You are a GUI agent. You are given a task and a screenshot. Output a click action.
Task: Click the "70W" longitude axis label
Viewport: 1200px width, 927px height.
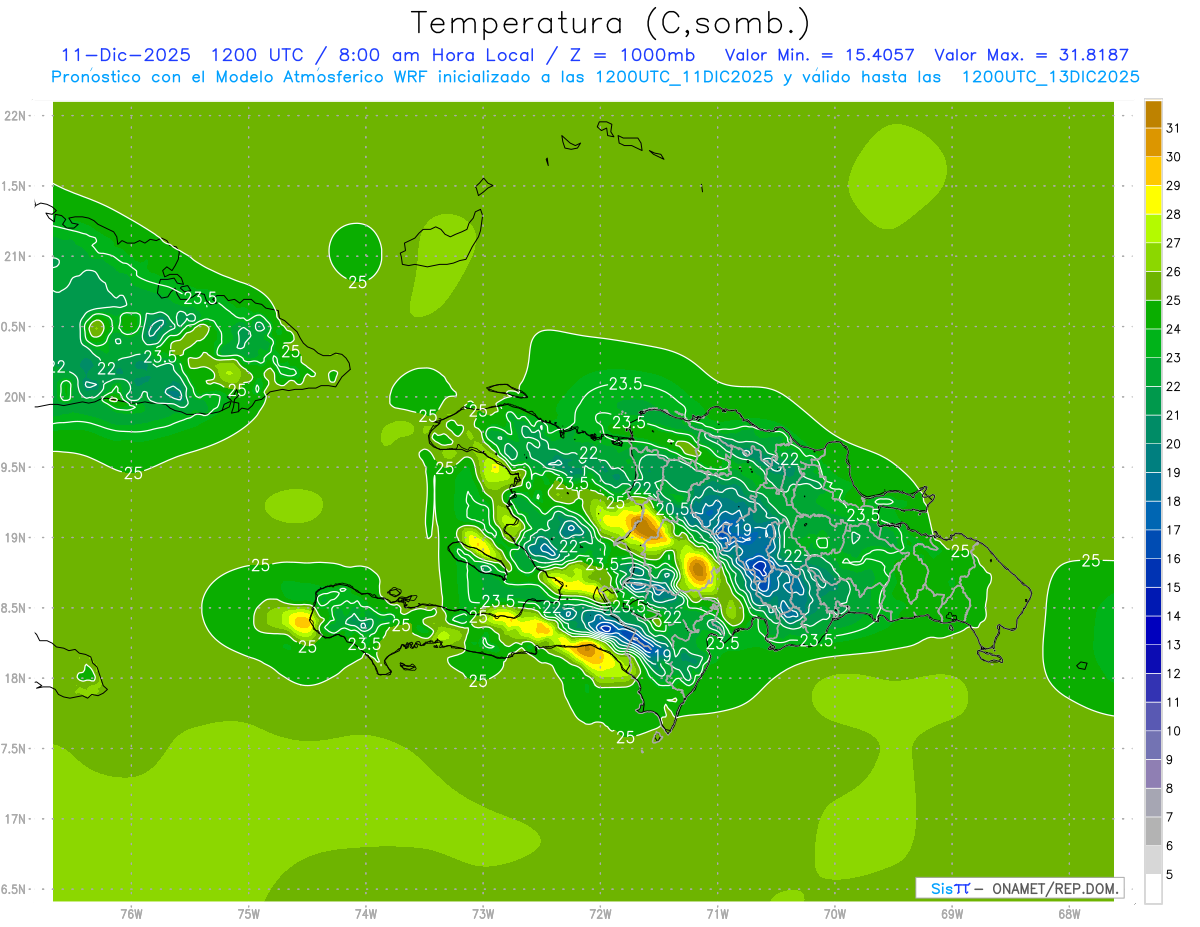pos(835,914)
